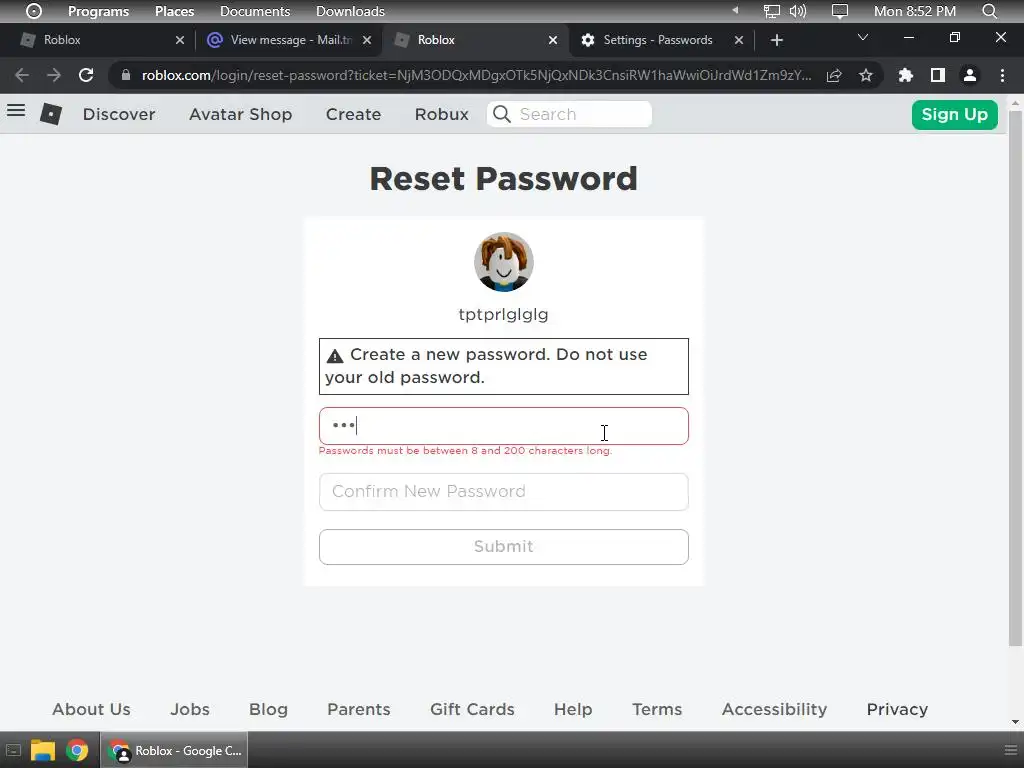
Task: Focus the new password field
Action: (504, 426)
